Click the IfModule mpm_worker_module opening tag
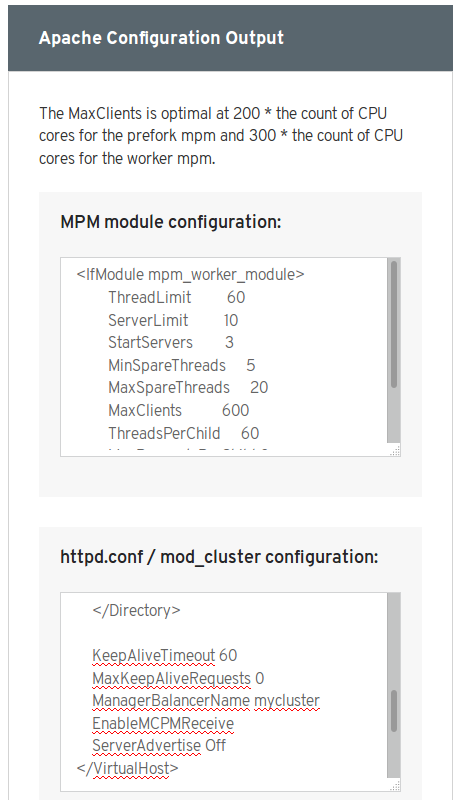 coord(190,274)
